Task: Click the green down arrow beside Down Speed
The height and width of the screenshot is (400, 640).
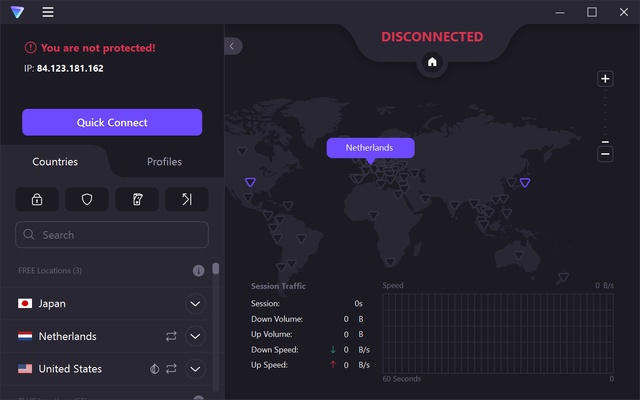Action: [x=333, y=349]
